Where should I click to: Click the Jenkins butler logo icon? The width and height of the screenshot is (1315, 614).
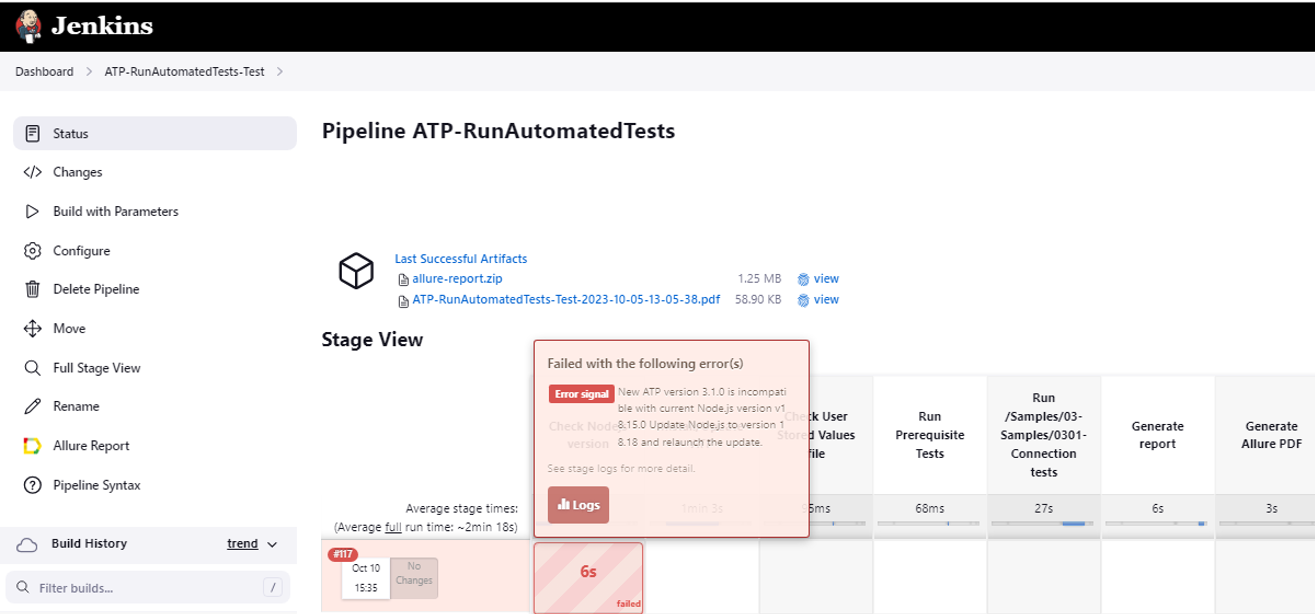click(29, 26)
